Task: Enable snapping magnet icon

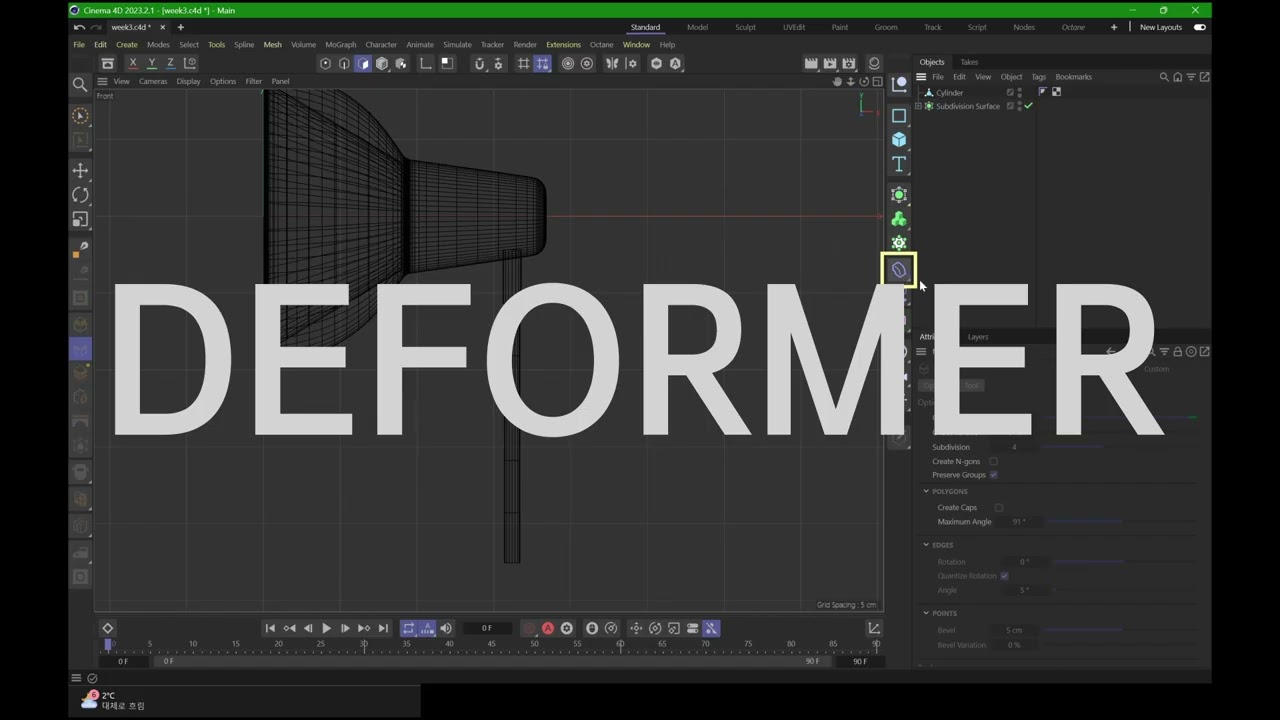Action: point(479,63)
